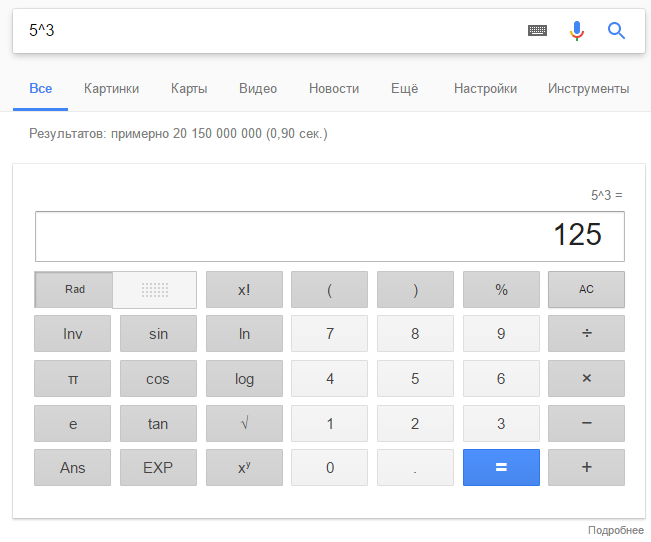Click the percent % key
This screenshot has height=542, width=651.
click(501, 289)
